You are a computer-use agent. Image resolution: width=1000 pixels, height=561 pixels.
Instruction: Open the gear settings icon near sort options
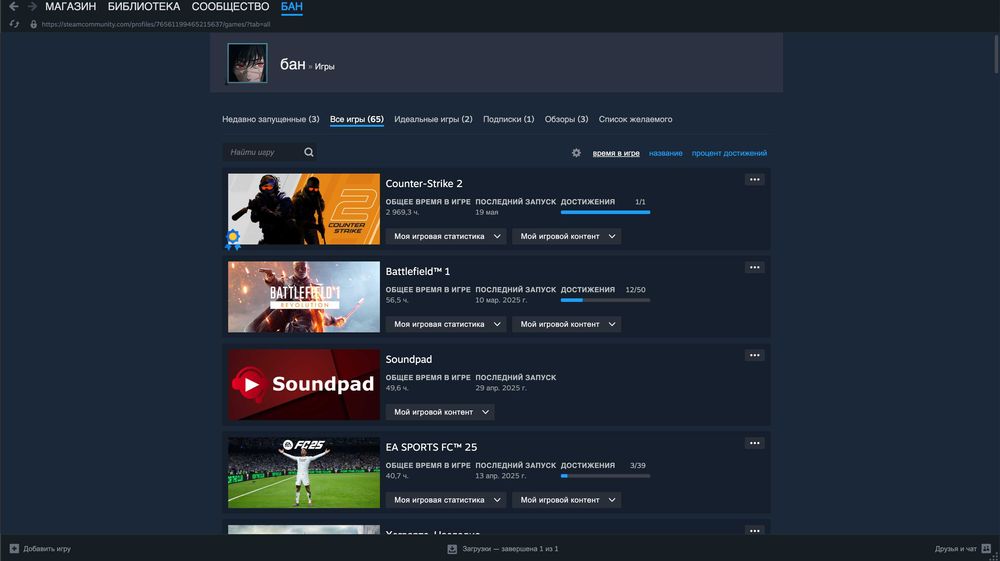(x=576, y=153)
